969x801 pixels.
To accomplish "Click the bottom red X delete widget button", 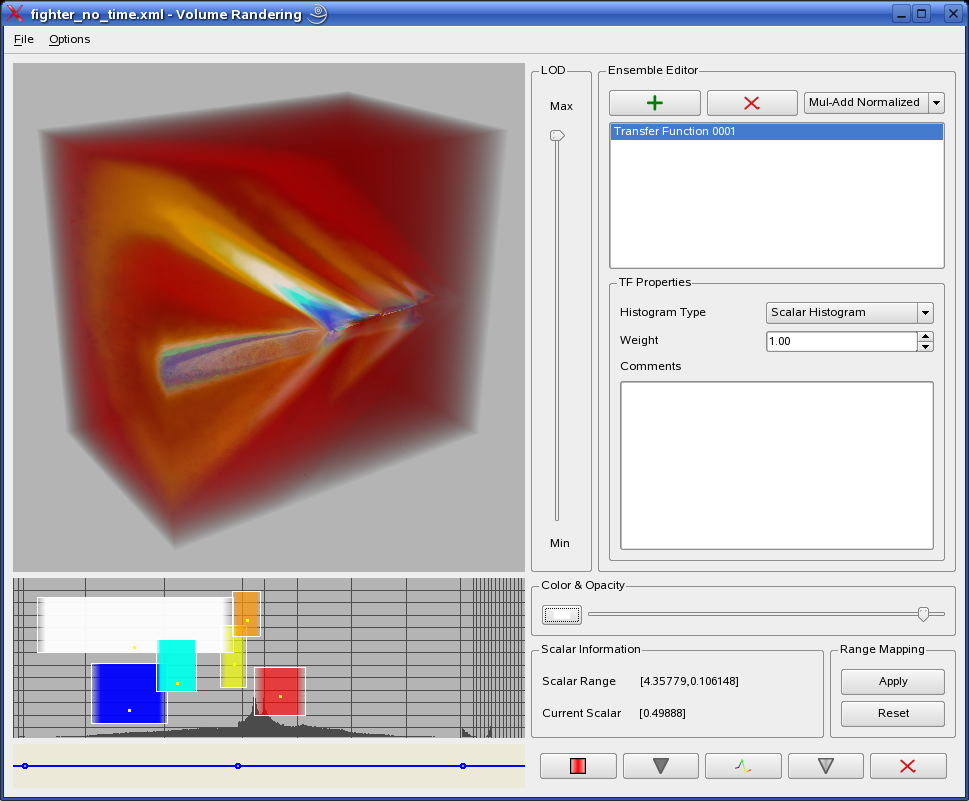I will point(908,766).
